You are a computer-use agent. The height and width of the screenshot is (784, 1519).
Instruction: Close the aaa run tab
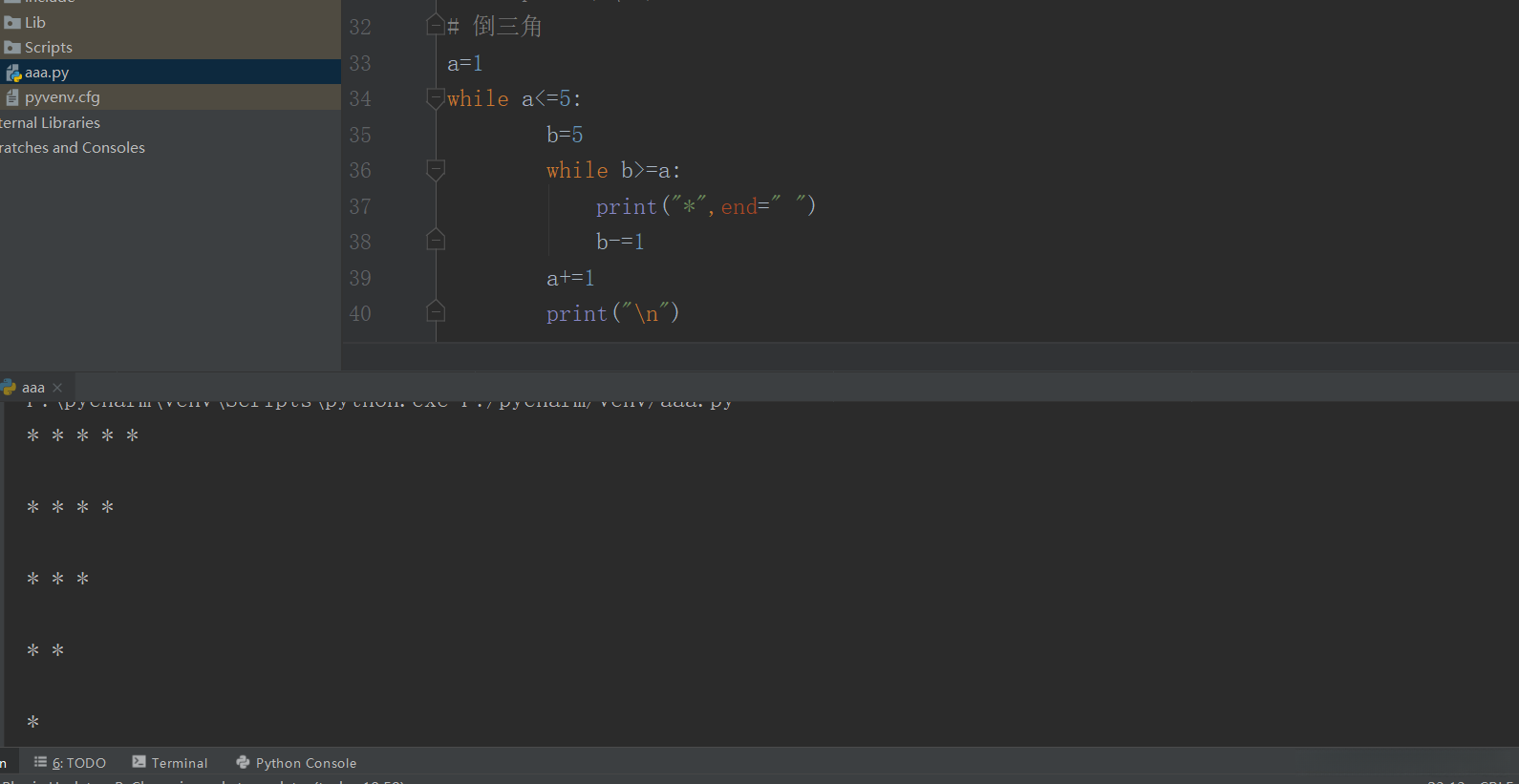click(x=57, y=388)
